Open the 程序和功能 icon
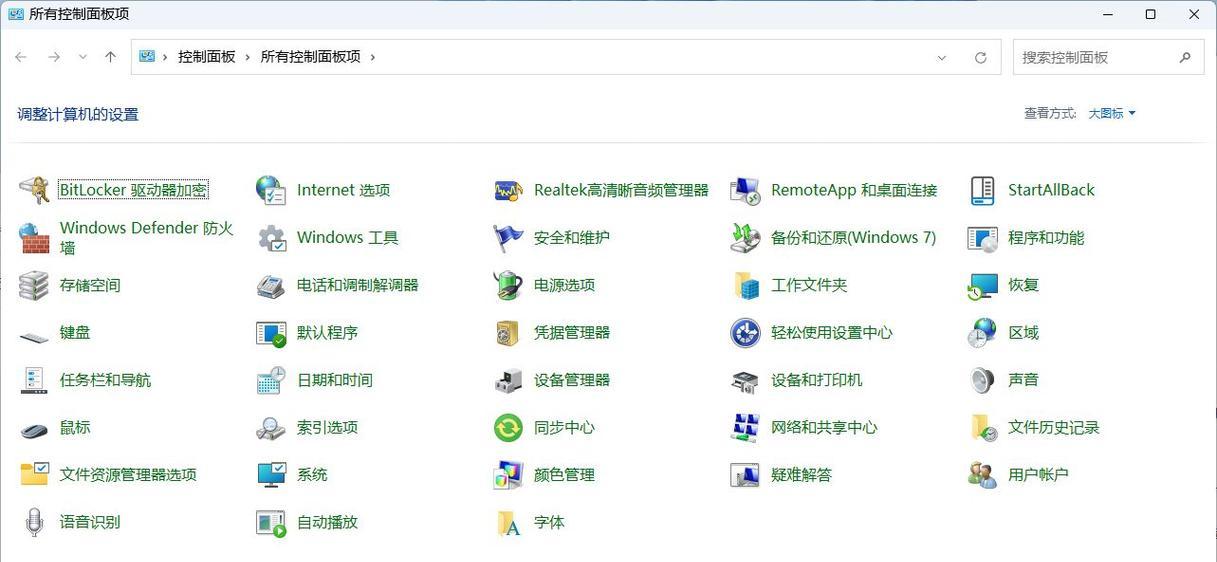1217x562 pixels. tap(982, 238)
